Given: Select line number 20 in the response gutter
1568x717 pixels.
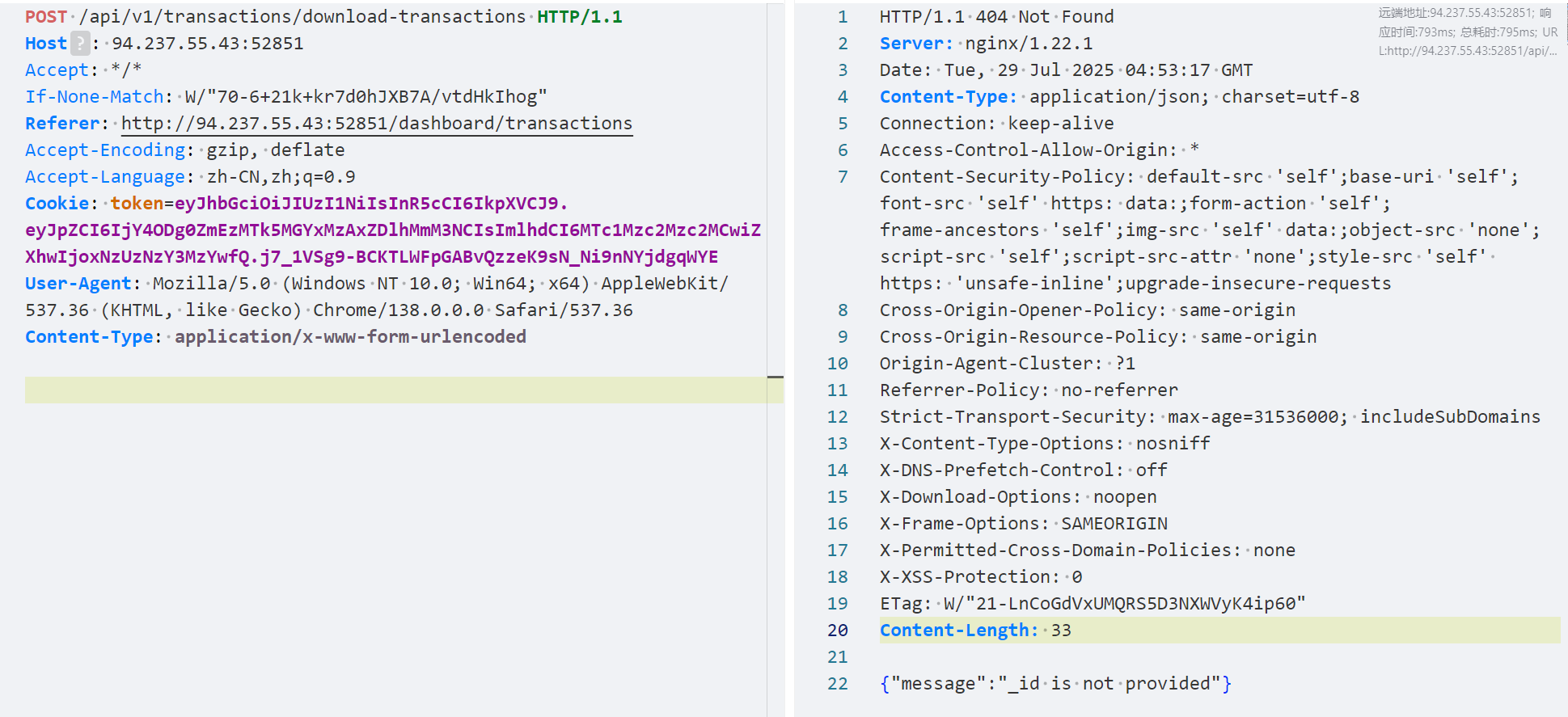Looking at the screenshot, I should pyautogui.click(x=838, y=630).
